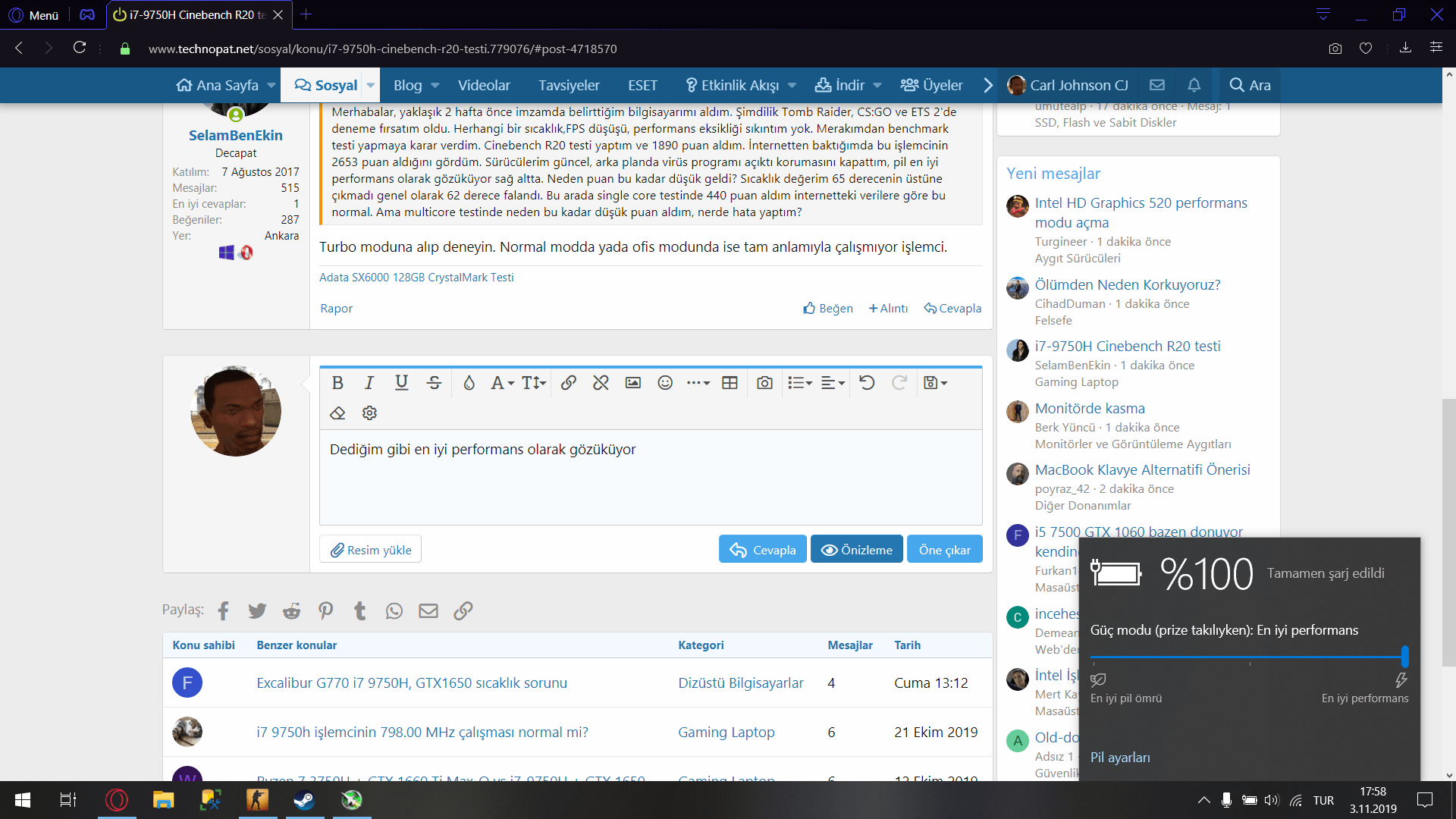This screenshot has height=819, width=1456.
Task: Expand the list options dropdown
Action: (799, 383)
